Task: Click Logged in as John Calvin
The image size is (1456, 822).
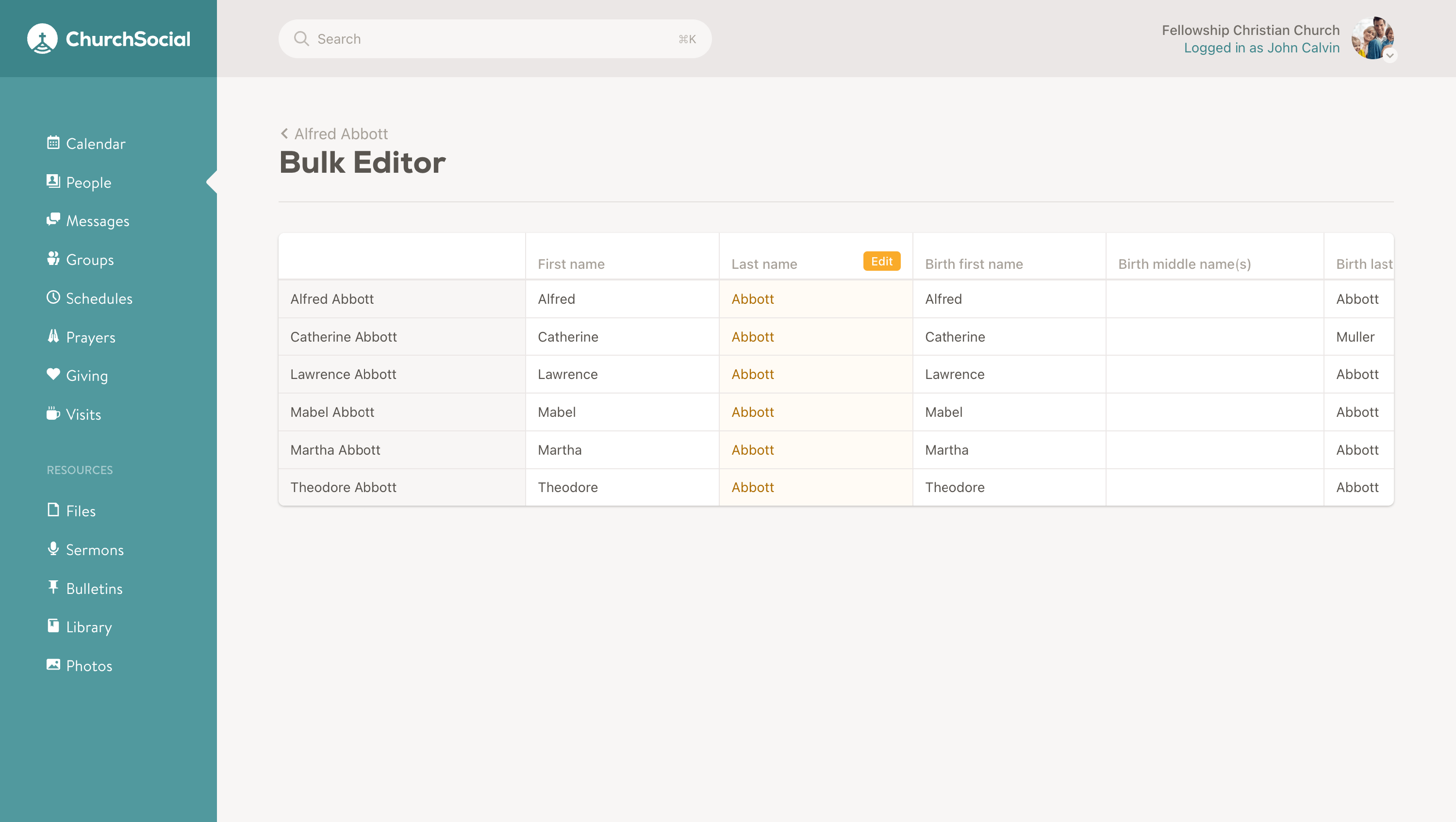Action: (x=1261, y=48)
